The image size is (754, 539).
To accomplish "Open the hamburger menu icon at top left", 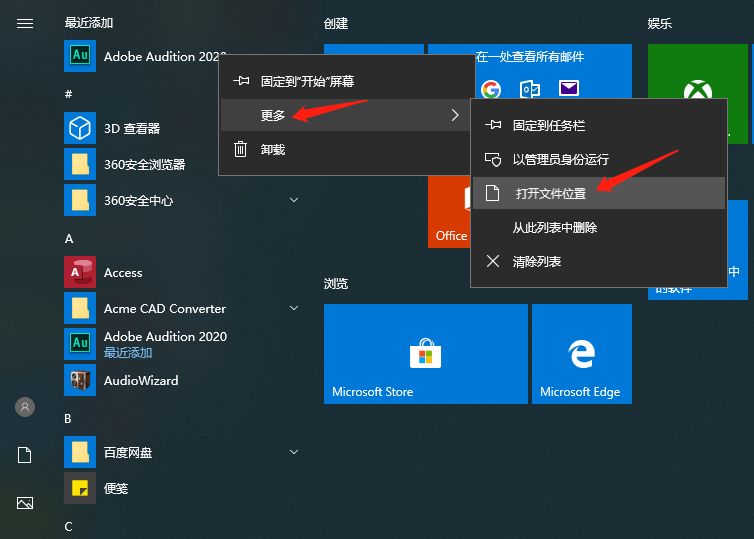I will click(25, 24).
